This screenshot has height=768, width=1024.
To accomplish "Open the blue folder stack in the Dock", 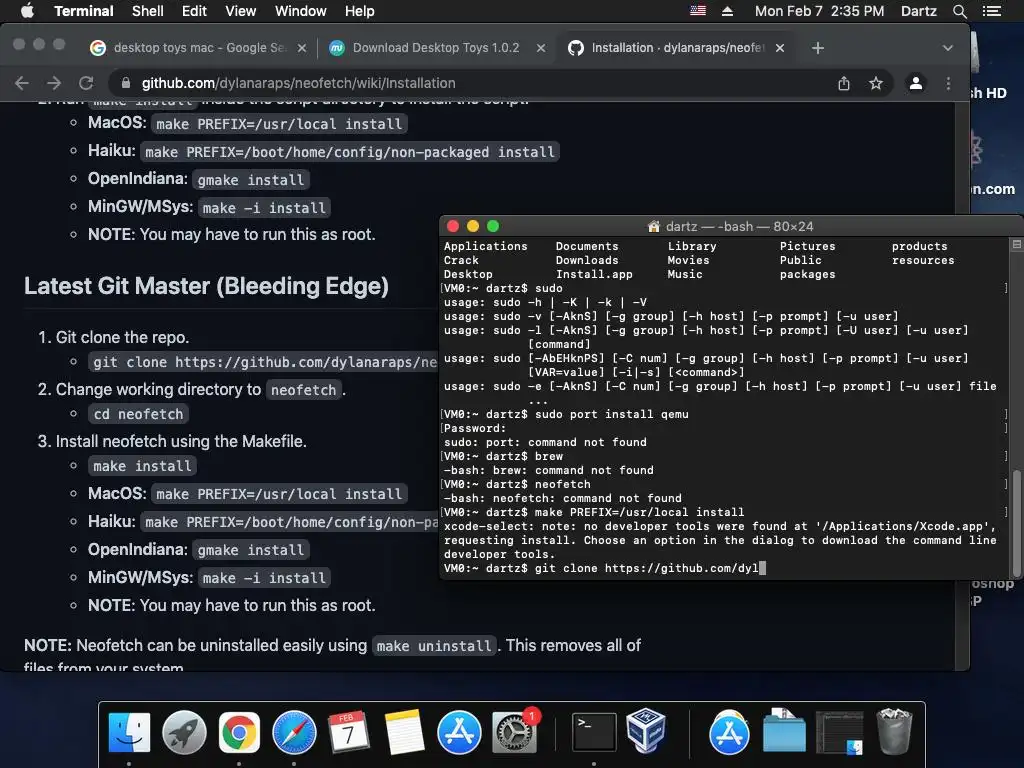I will click(x=784, y=731).
